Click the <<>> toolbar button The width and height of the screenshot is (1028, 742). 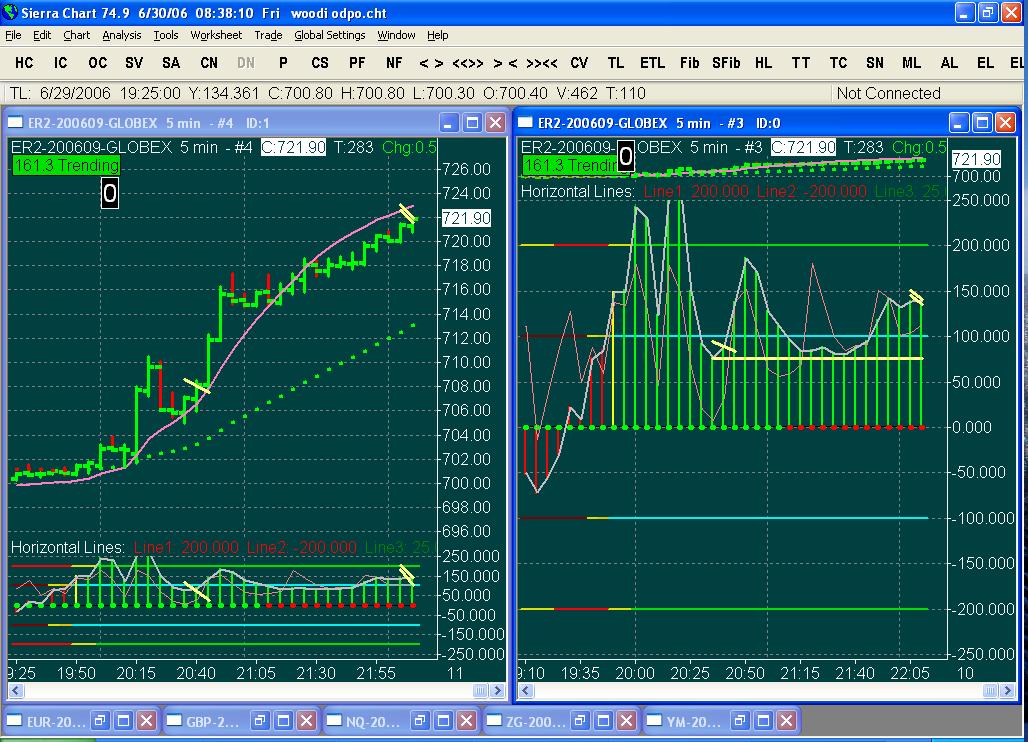(467, 63)
